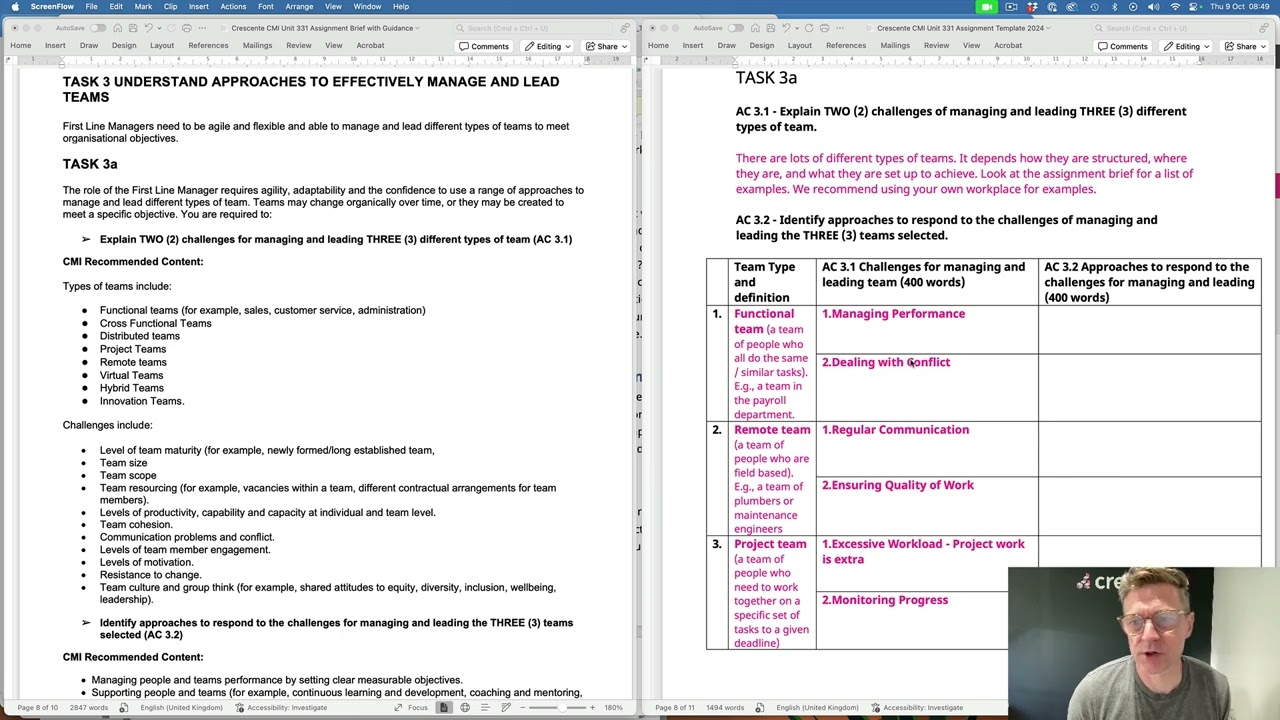Click Redo icon in left Brief window
Screen dimensions: 1280x720
coord(171,28)
